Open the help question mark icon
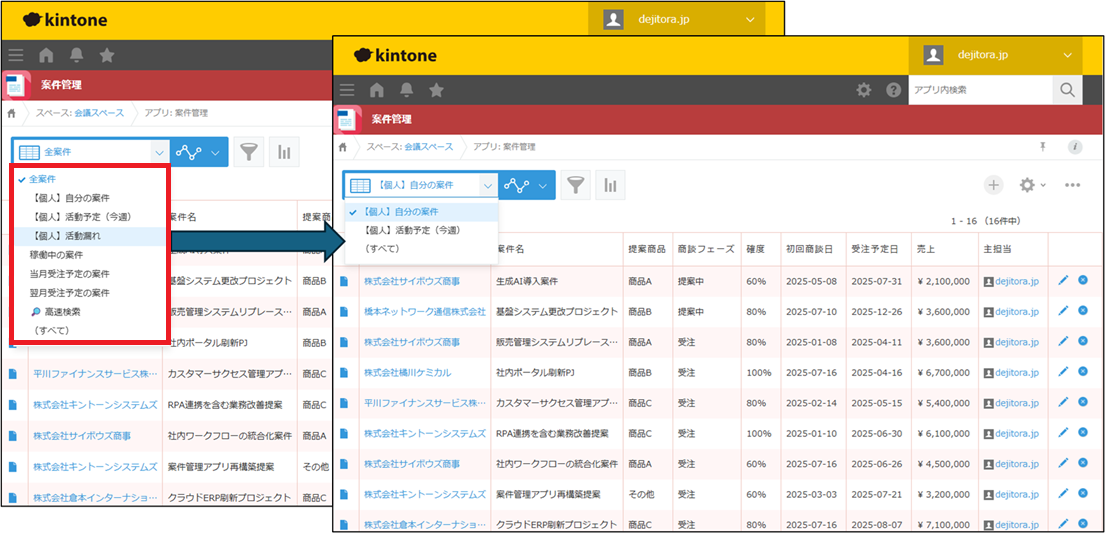The width and height of the screenshot is (1105, 533). (893, 90)
